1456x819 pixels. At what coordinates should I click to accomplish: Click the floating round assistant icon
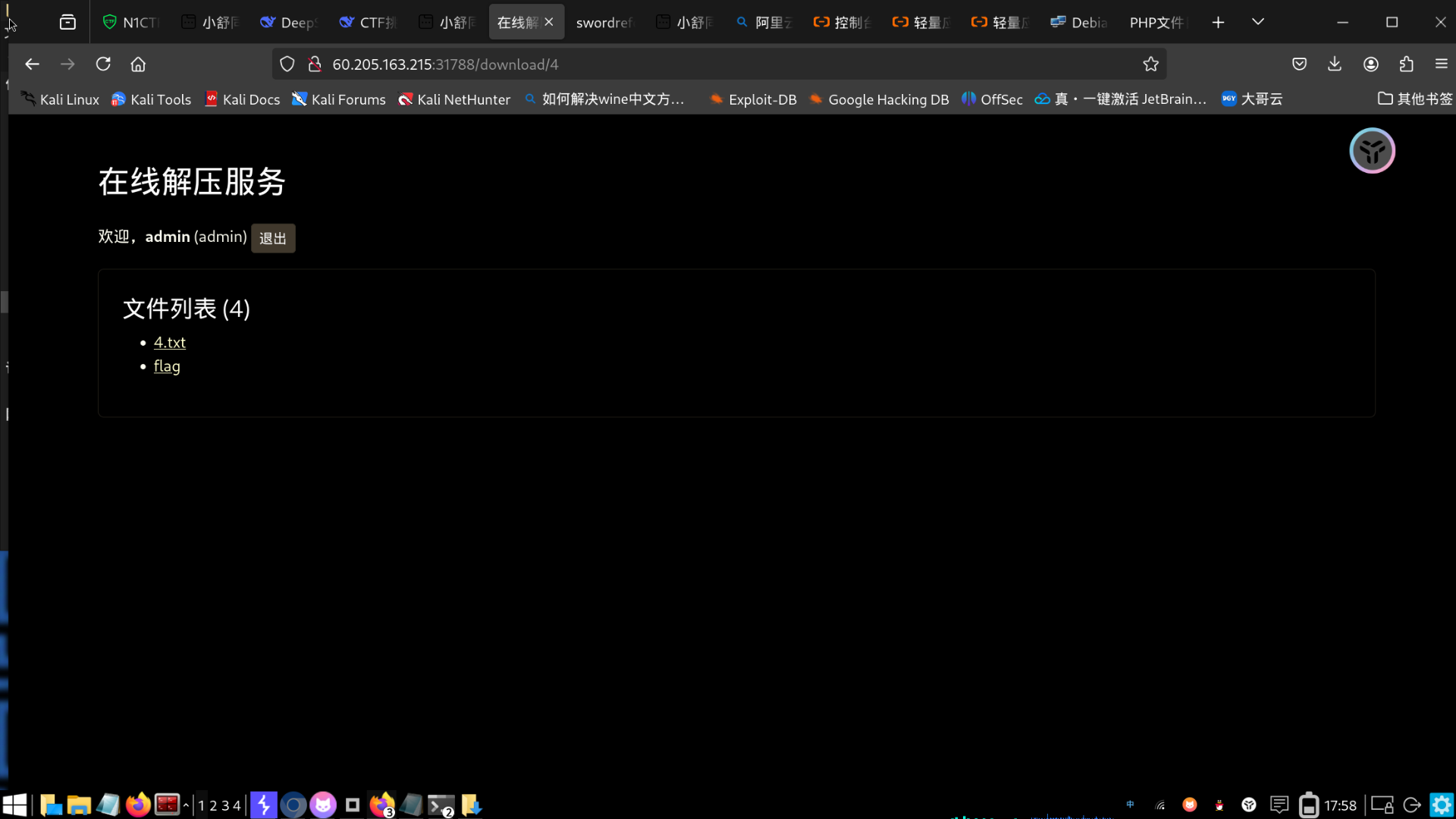tap(1372, 151)
